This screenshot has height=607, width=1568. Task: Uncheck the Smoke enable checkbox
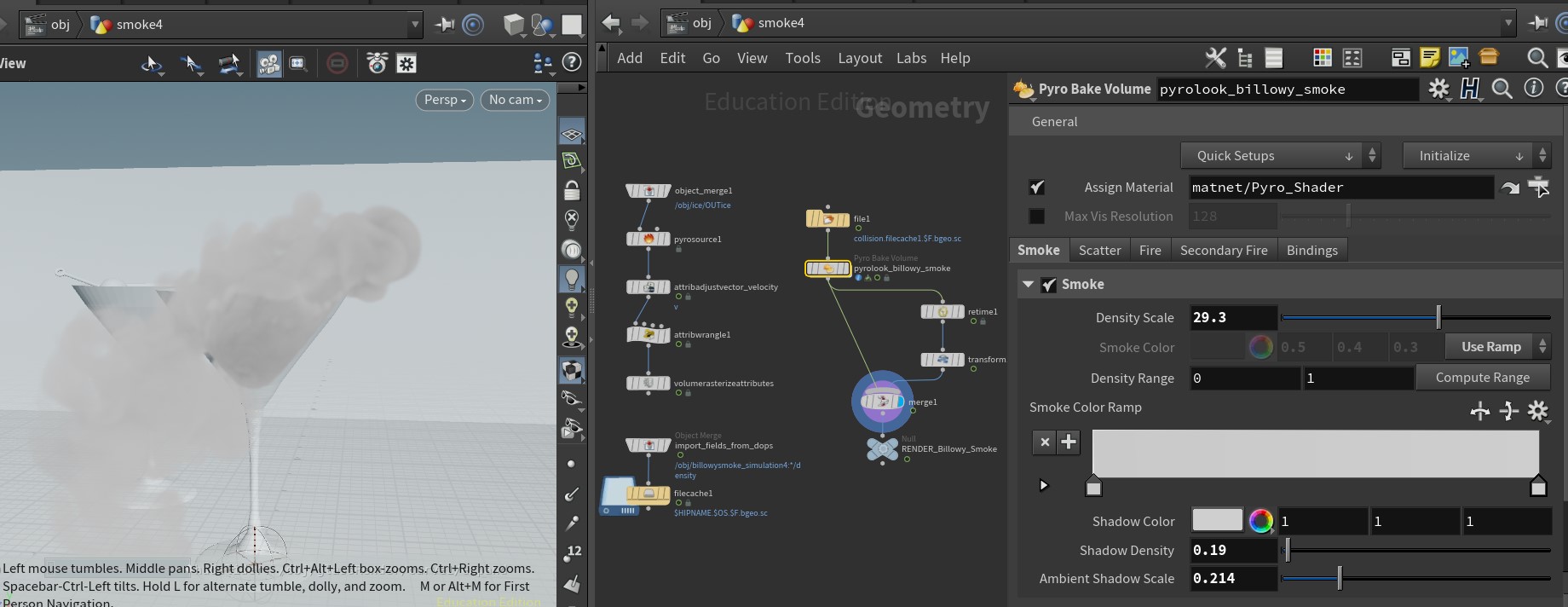1049,285
